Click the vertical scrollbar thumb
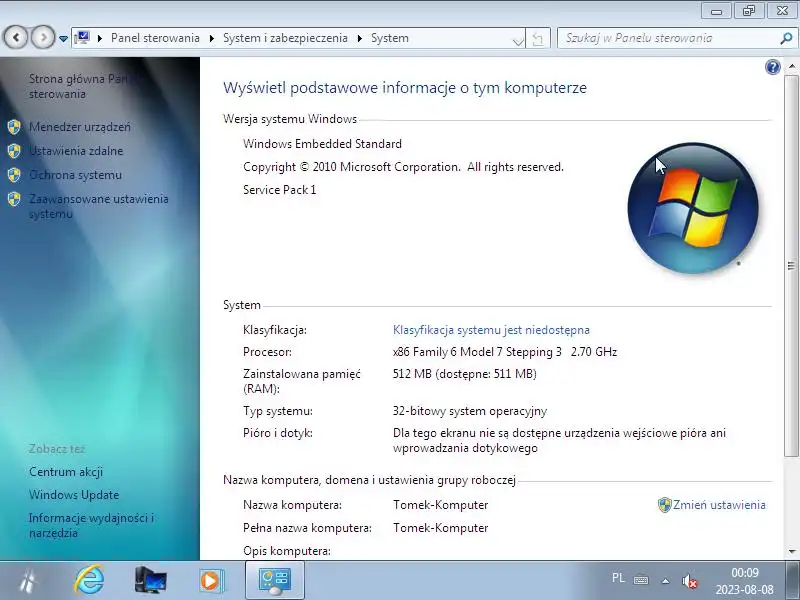800x600 pixels. 791,265
